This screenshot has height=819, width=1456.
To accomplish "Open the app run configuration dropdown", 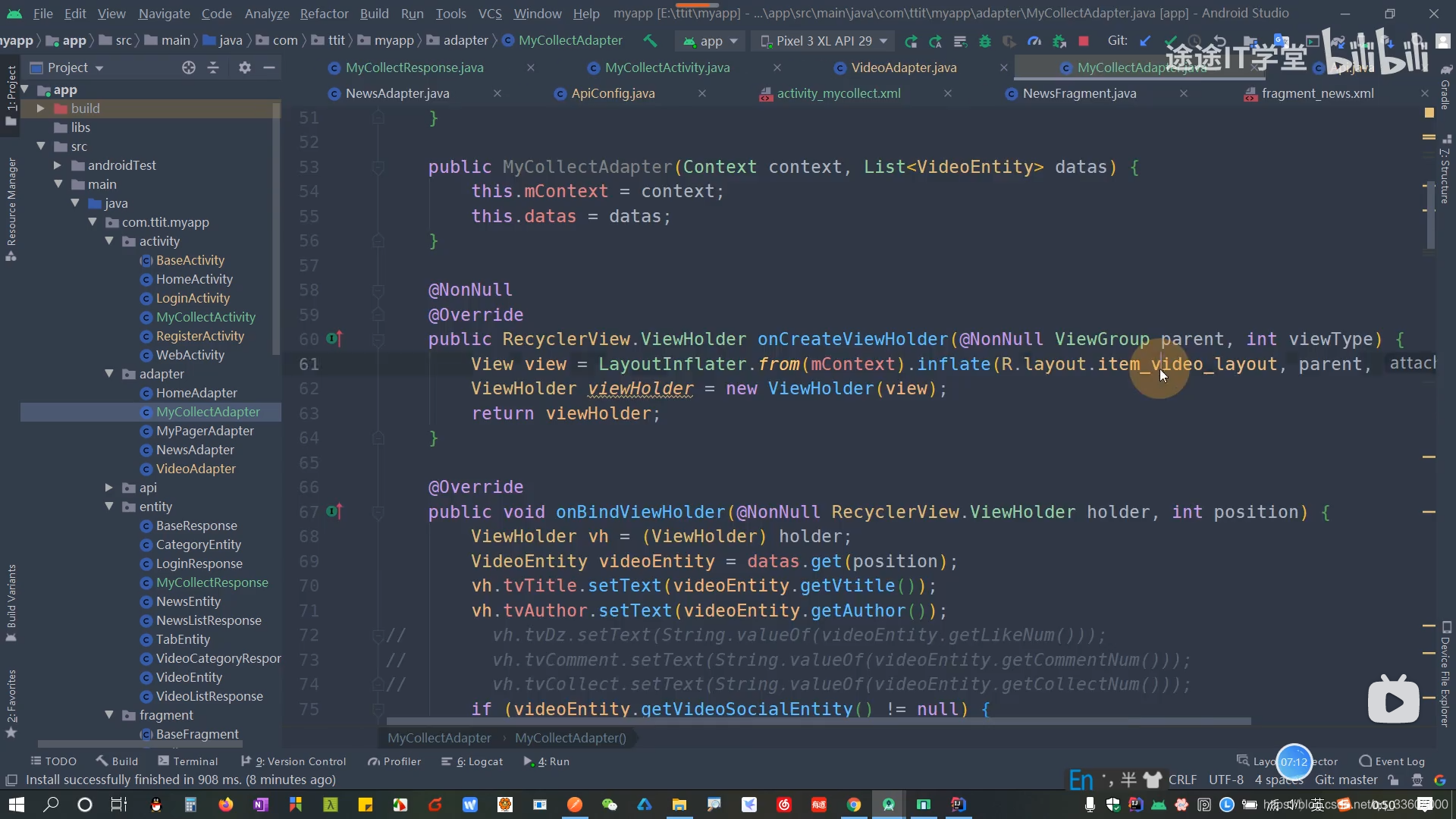I will [710, 41].
